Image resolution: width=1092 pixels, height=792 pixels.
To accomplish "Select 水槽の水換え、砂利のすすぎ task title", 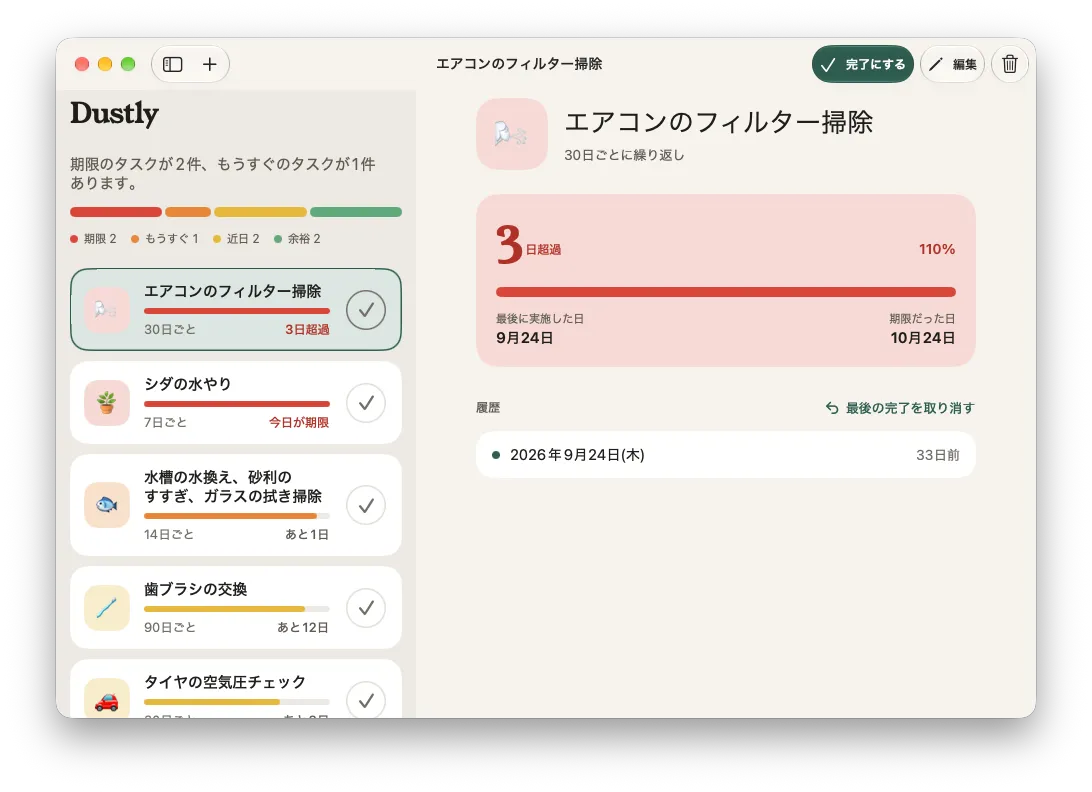I will 233,486.
